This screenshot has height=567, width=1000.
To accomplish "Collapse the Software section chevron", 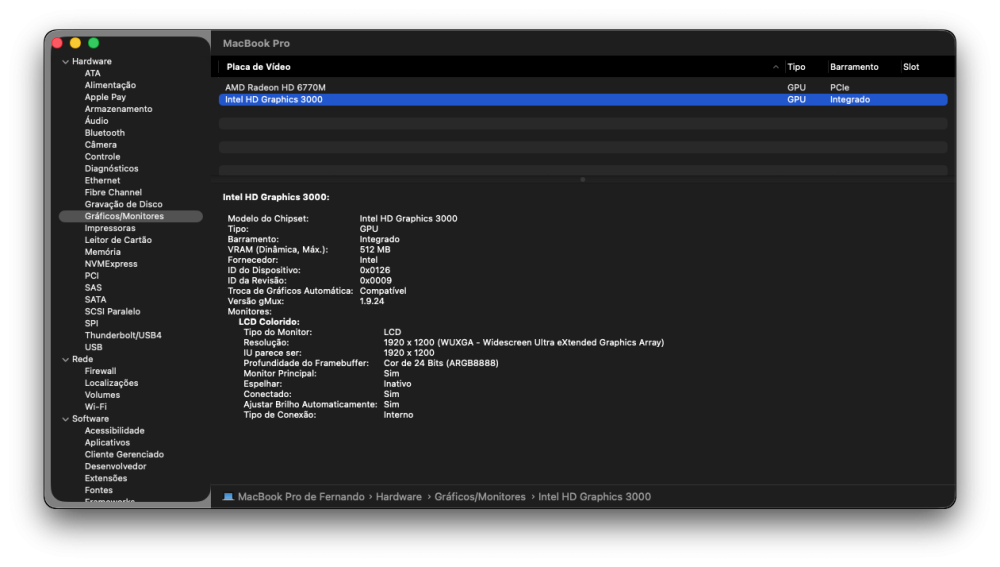I will click(65, 420).
